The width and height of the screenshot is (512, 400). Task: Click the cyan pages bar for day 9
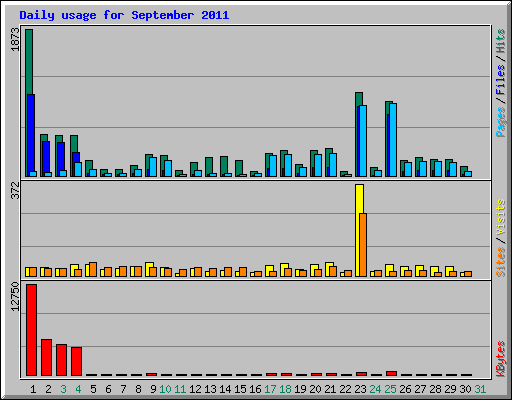click(x=153, y=167)
